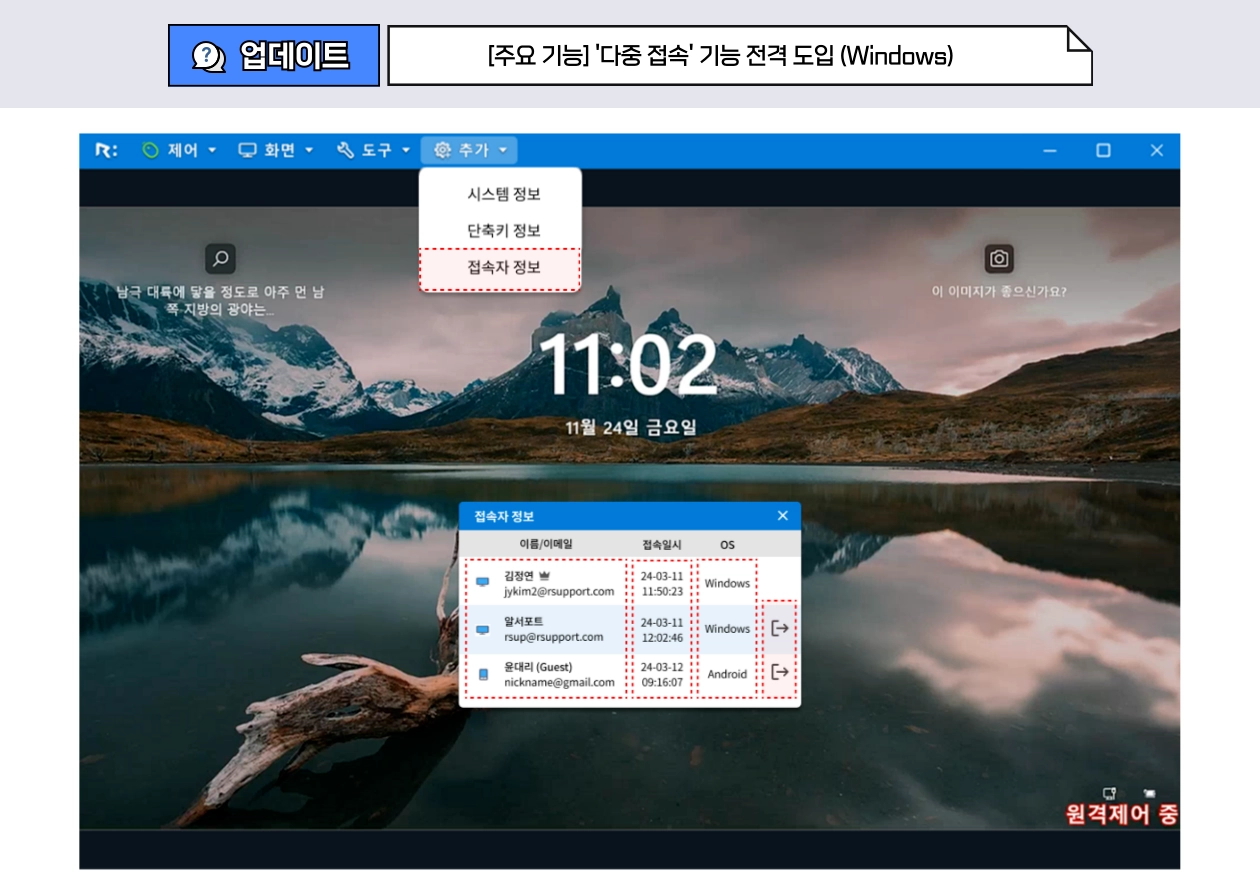Click Windows OS cell in 알서포트 row

point(727,629)
